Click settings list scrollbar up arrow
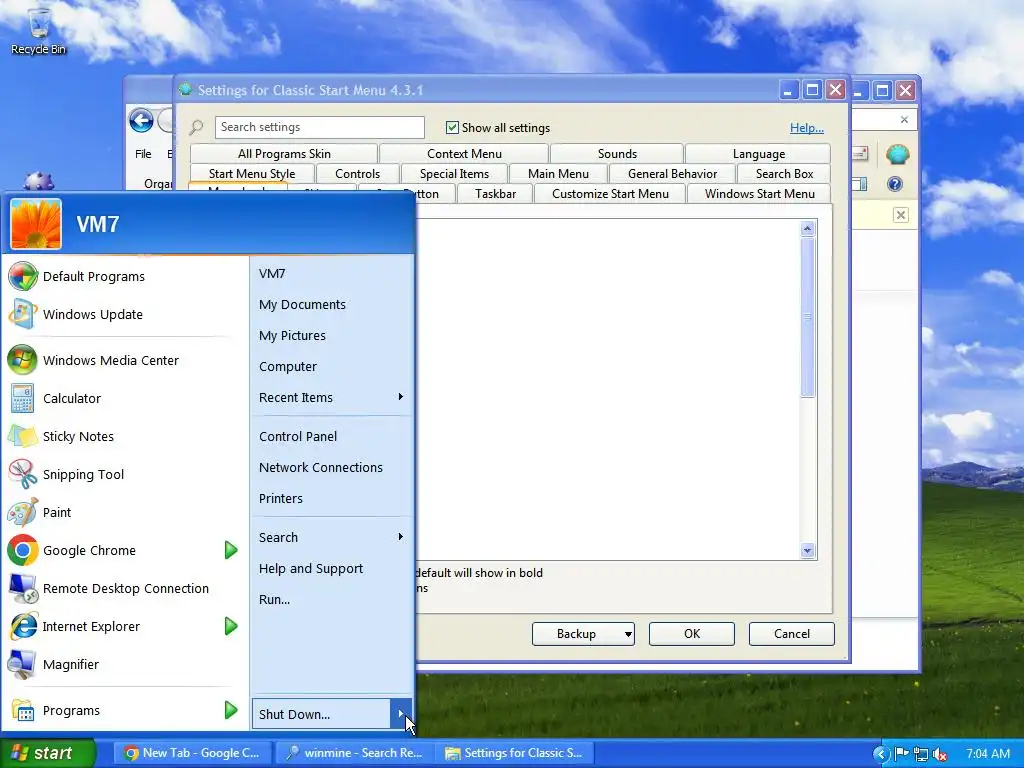Screen dimensions: 1024x768 (807, 229)
